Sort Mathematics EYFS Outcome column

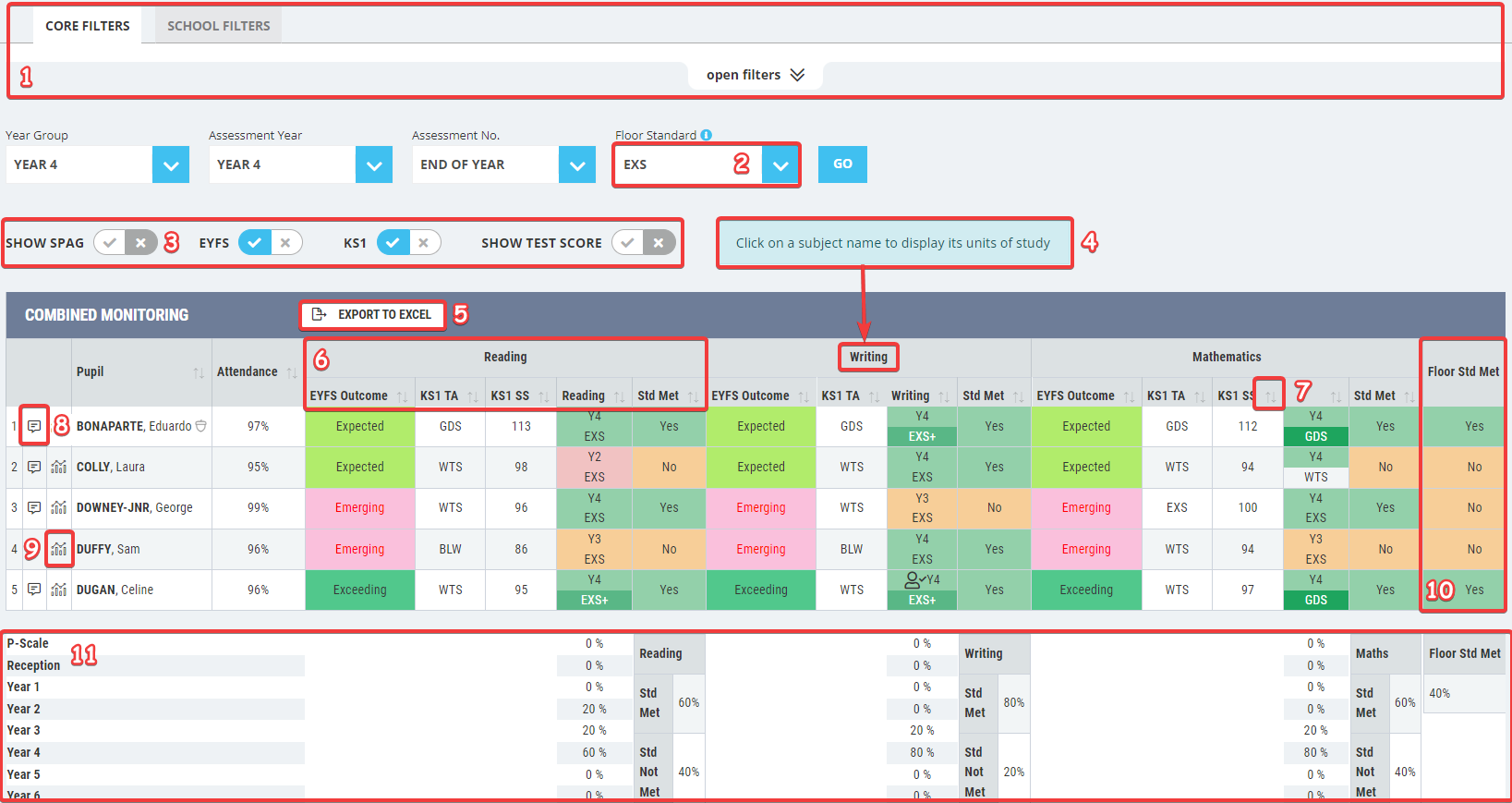click(x=1129, y=396)
